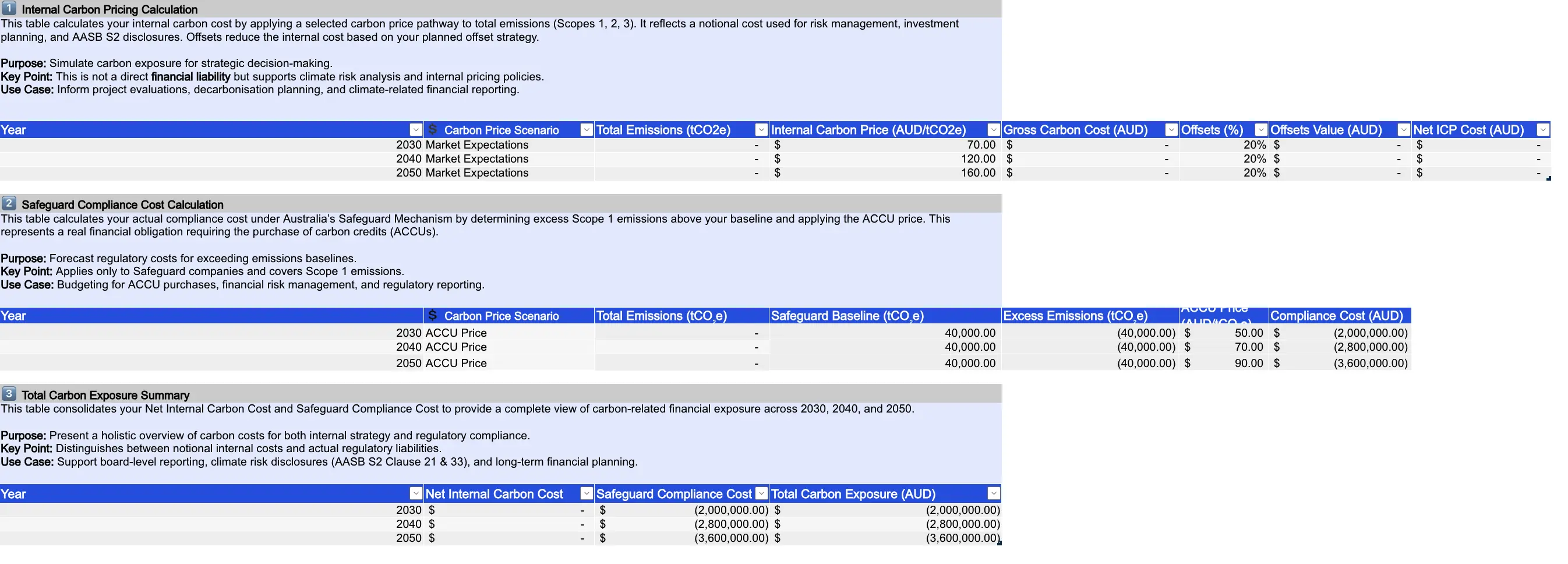Select the 120.00 internal carbon price cell
1568x564 pixels.
pyautogui.click(x=885, y=159)
